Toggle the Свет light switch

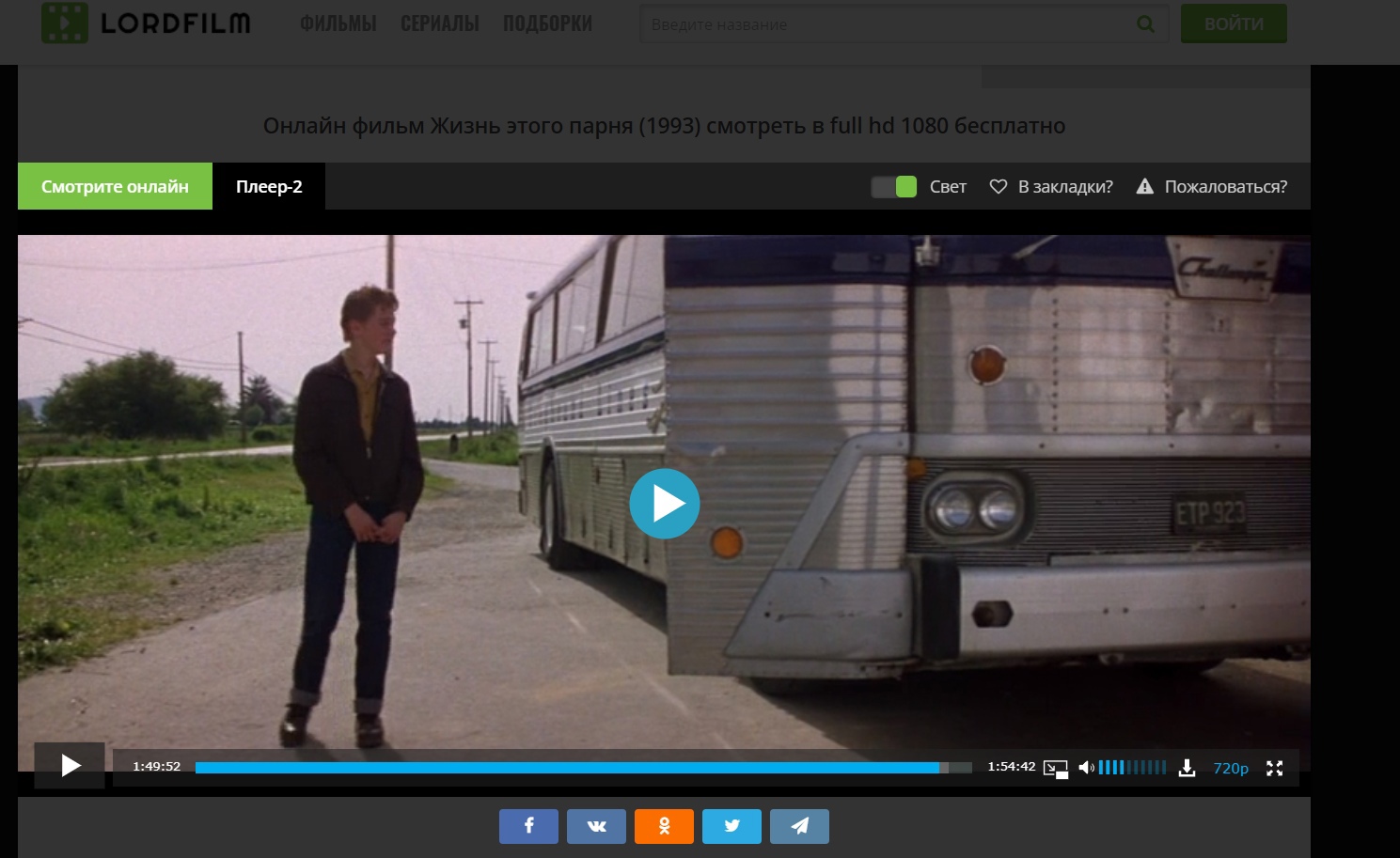pos(894,186)
